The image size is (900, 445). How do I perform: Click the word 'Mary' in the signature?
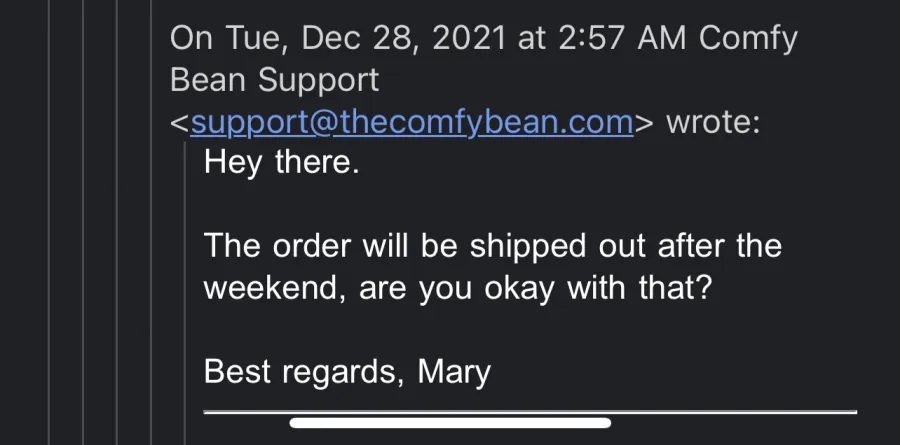point(454,372)
